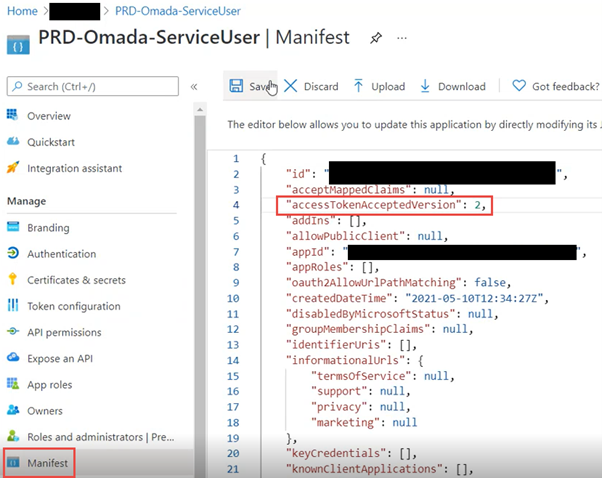
Task: Click the Download arrow icon
Action: pos(425,86)
